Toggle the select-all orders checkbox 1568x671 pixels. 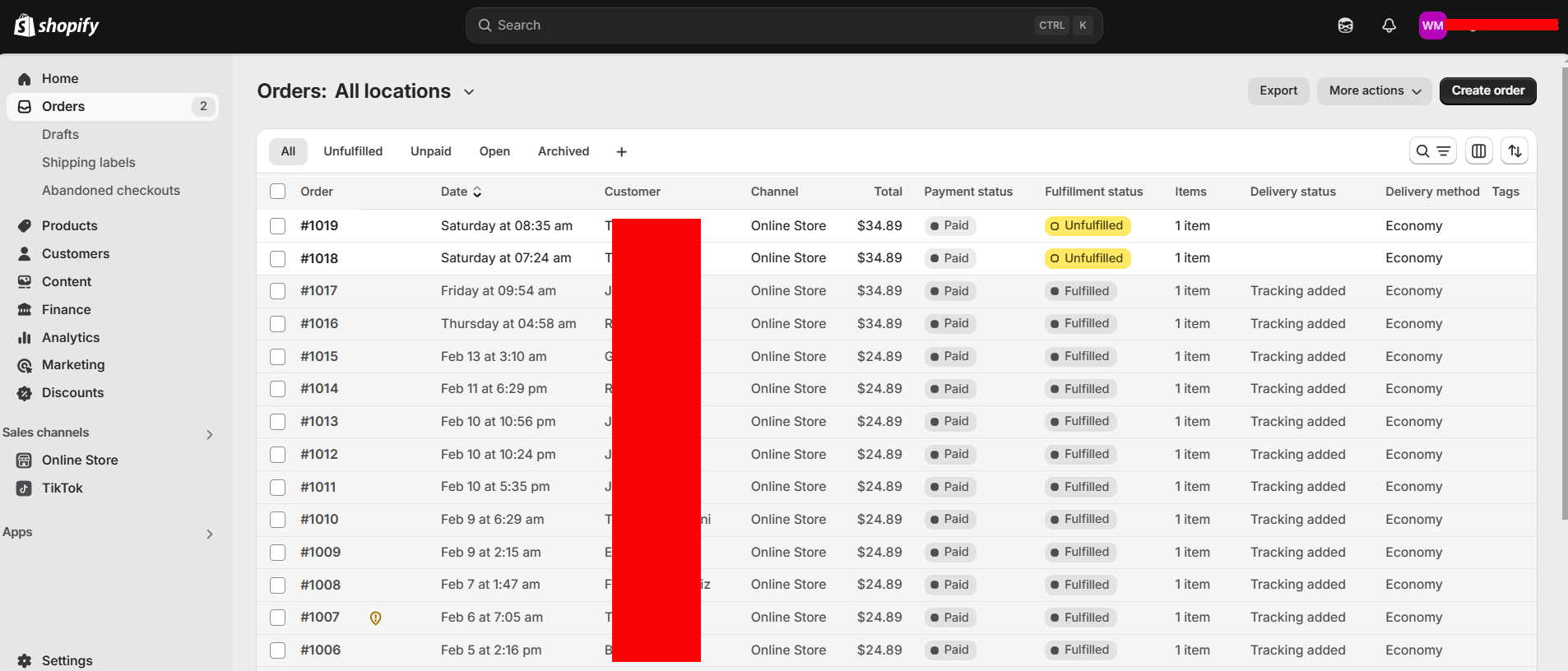coord(278,192)
